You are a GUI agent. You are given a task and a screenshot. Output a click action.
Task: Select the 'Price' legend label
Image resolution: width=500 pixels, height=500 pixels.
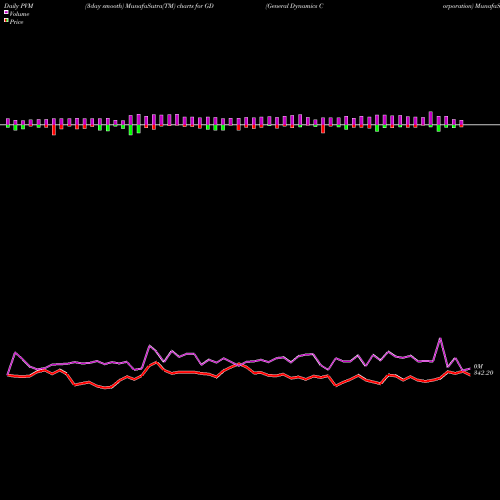point(16,22)
